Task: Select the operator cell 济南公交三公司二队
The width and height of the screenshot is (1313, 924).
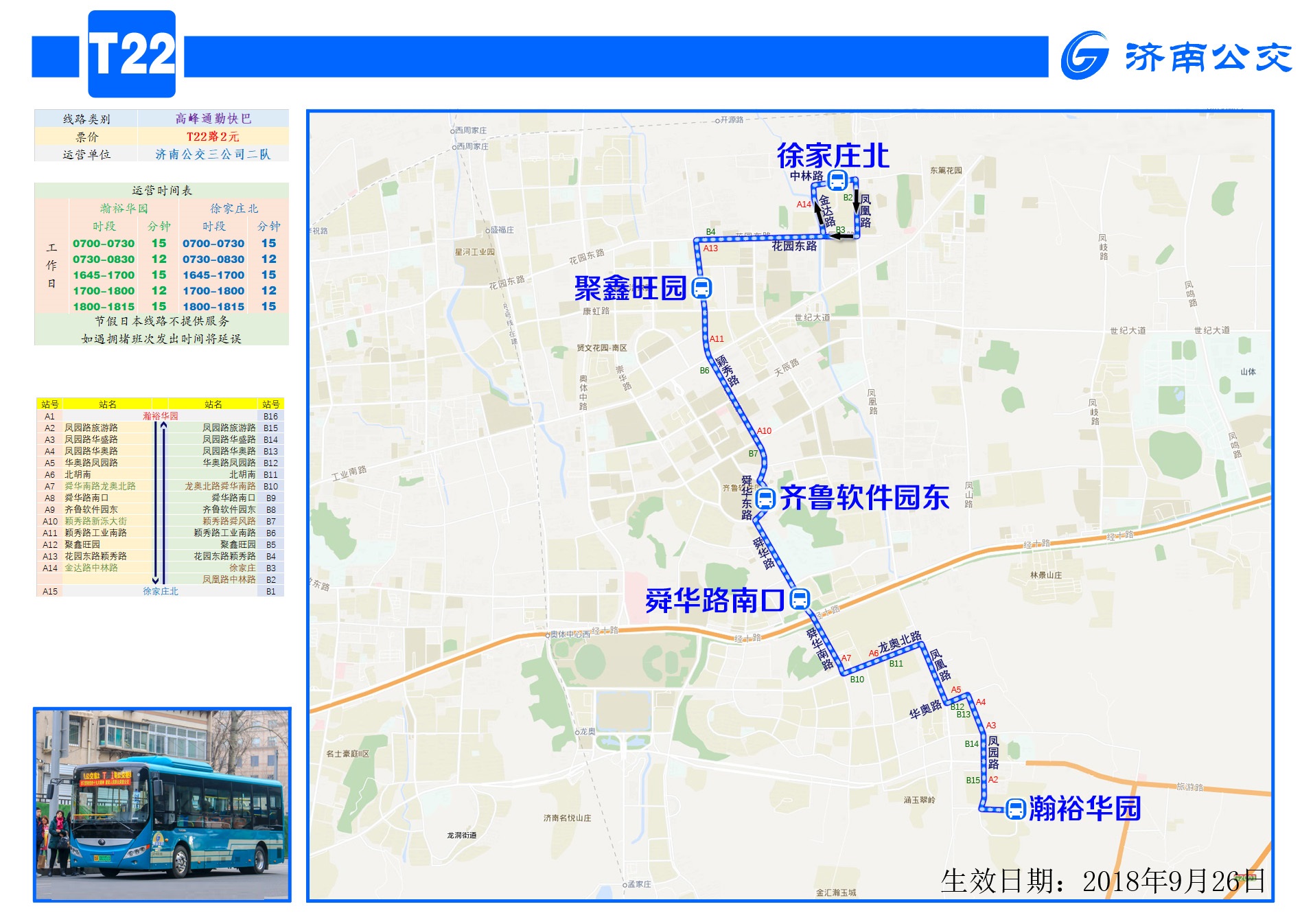Action: pyautogui.click(x=213, y=154)
